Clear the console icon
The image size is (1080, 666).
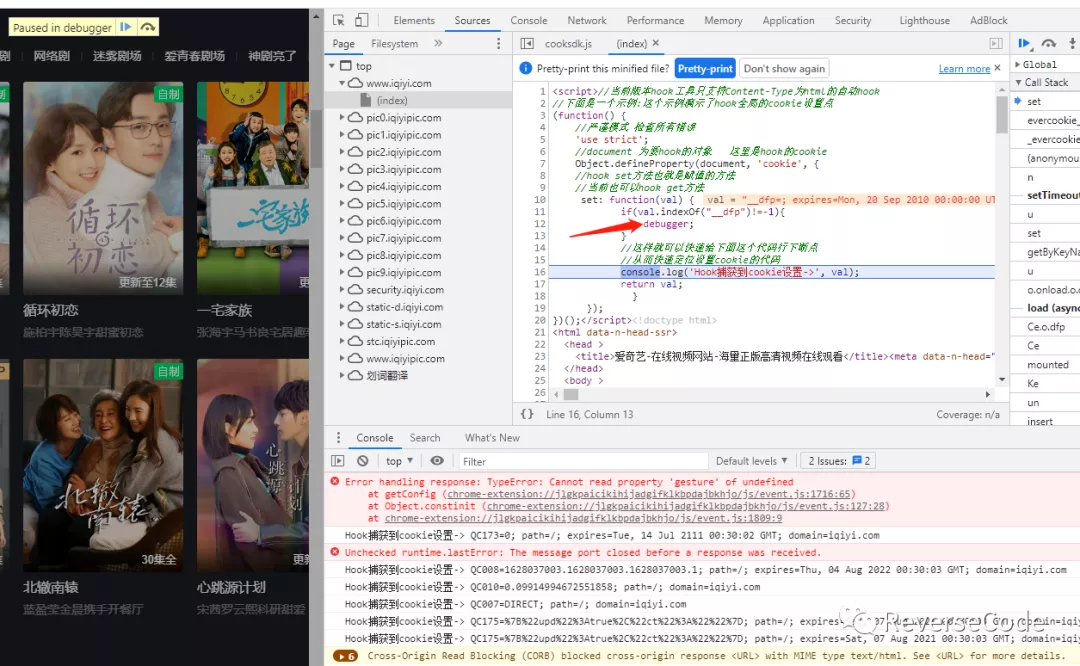(363, 461)
